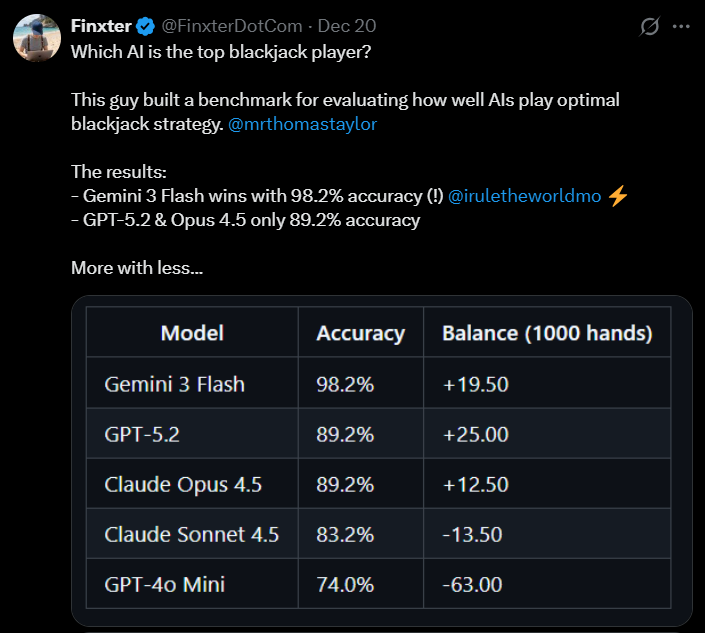Visit the @iruletheworldmo mention
Viewport: 705px width, 633px height.
point(525,196)
